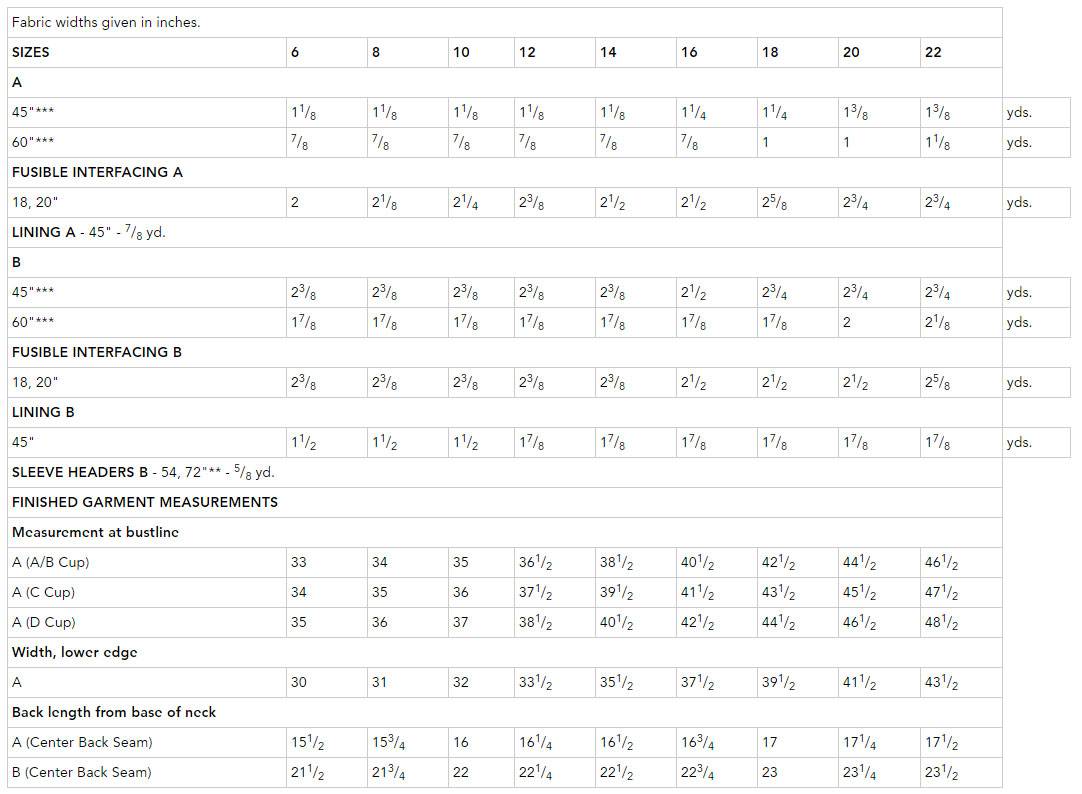
Task: Click the Width, lower edge subheading
Action: (x=75, y=653)
